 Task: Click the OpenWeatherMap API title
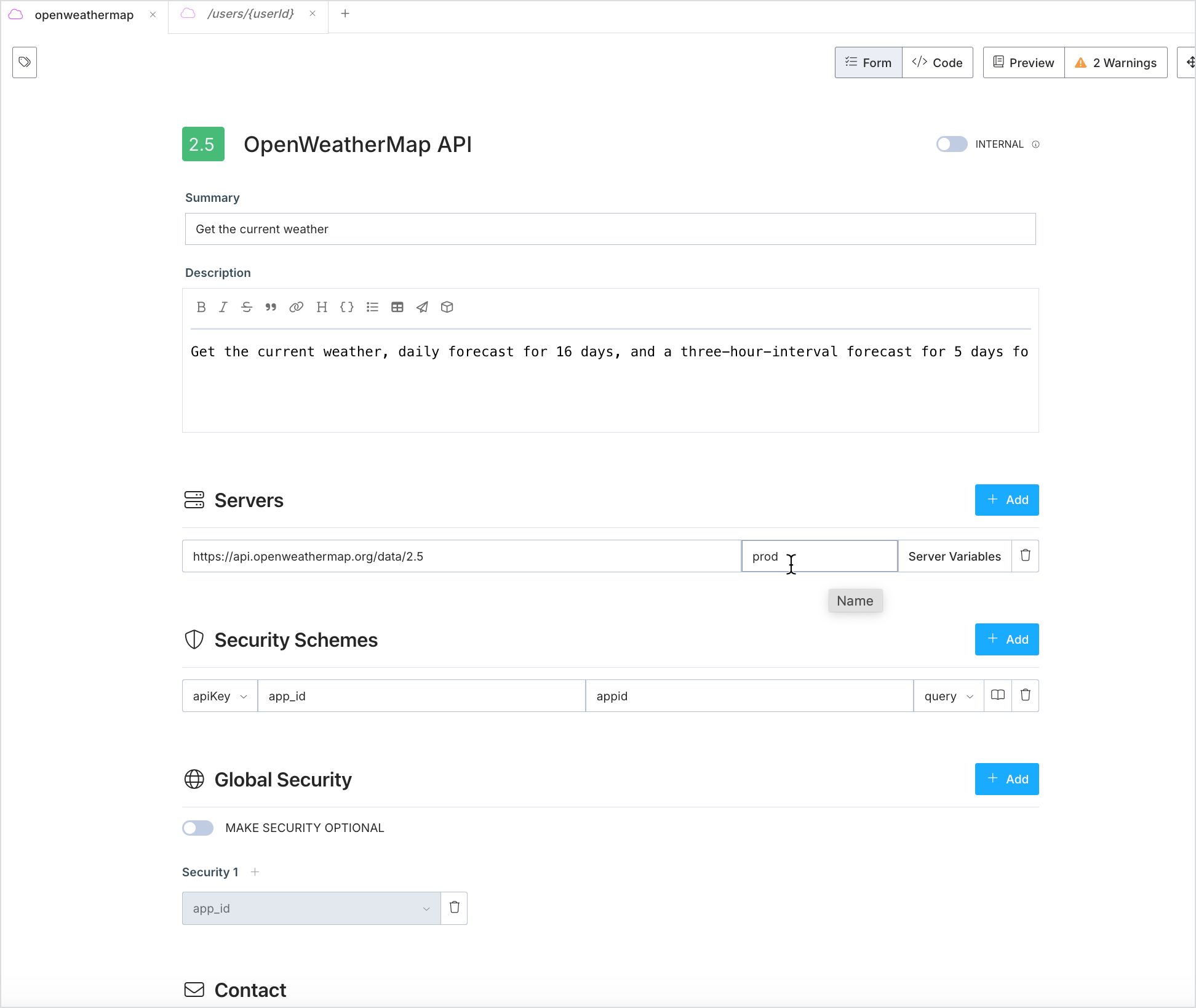pyautogui.click(x=357, y=145)
